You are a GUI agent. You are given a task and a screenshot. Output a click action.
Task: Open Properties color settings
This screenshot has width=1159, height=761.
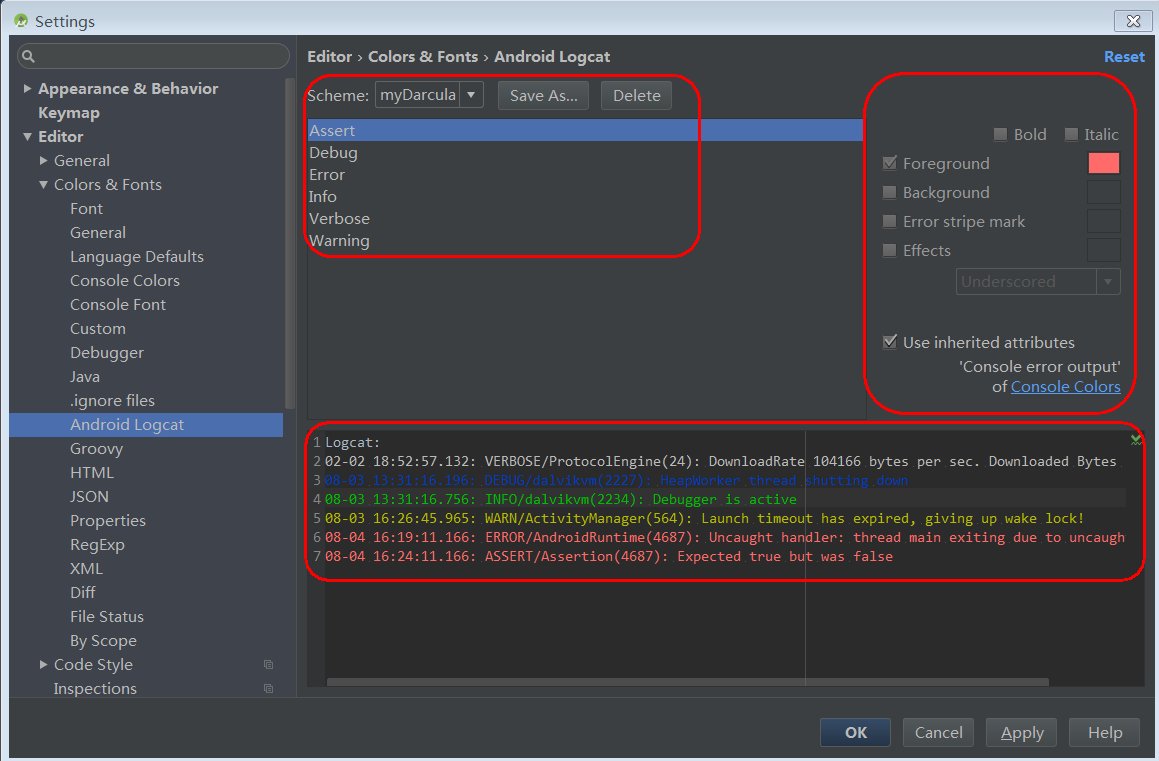pyautogui.click(x=107, y=521)
